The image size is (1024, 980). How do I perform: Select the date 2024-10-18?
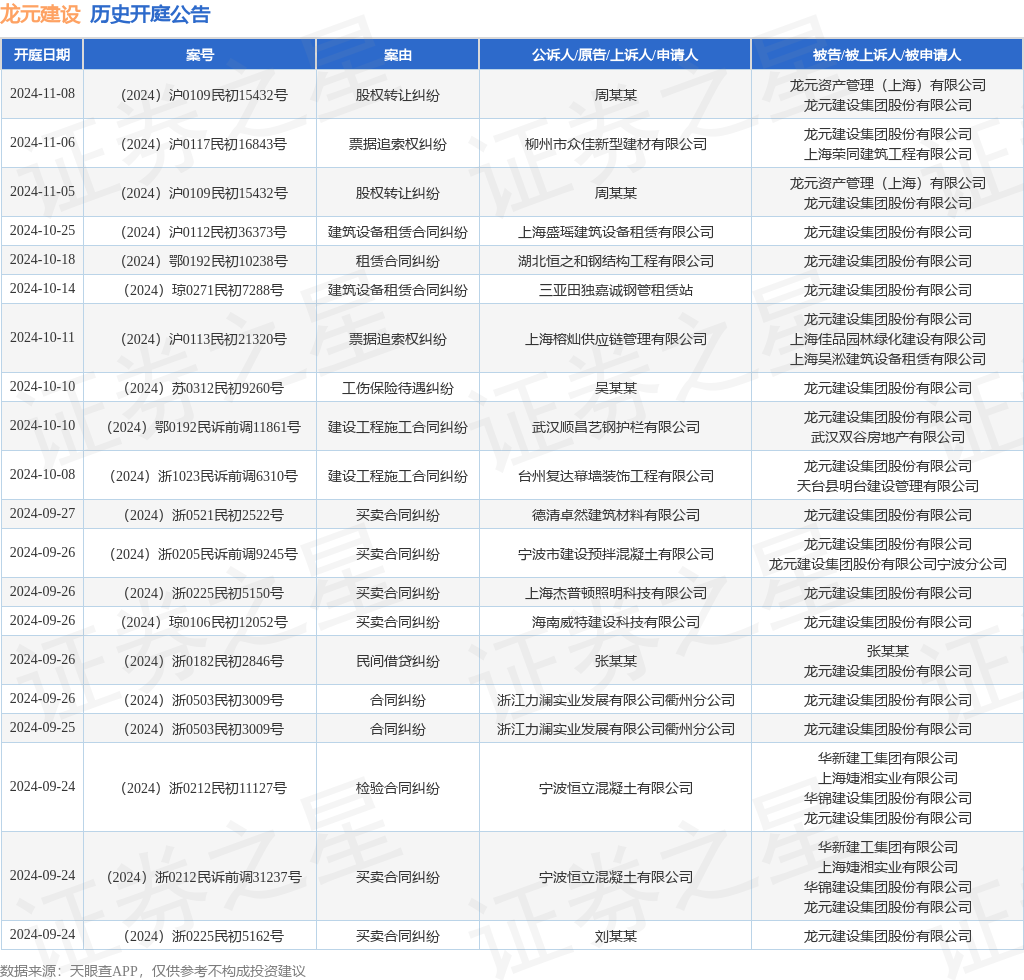42,259
